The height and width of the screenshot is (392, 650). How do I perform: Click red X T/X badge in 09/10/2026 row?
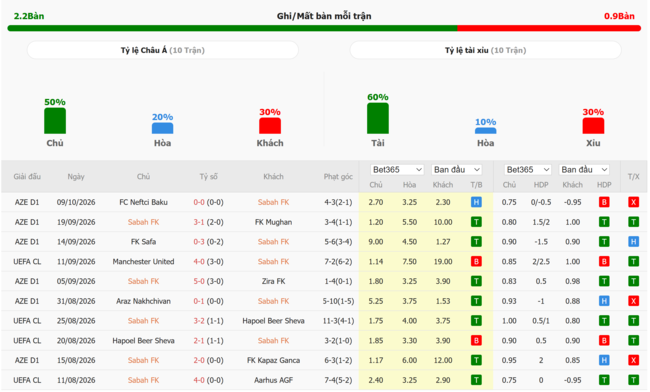[633, 202]
